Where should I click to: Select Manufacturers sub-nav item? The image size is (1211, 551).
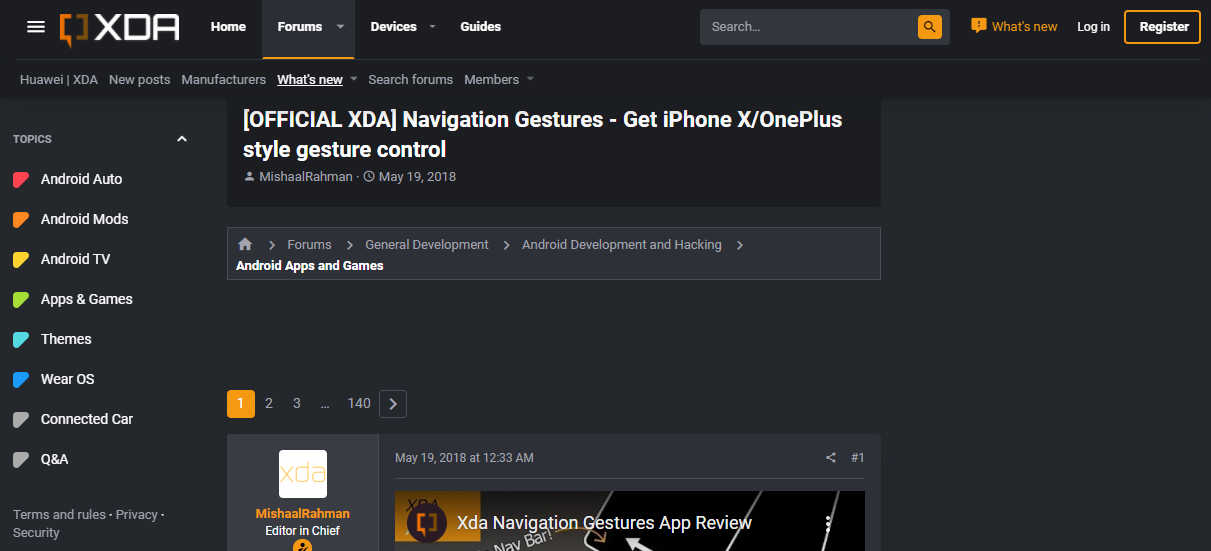tap(224, 79)
